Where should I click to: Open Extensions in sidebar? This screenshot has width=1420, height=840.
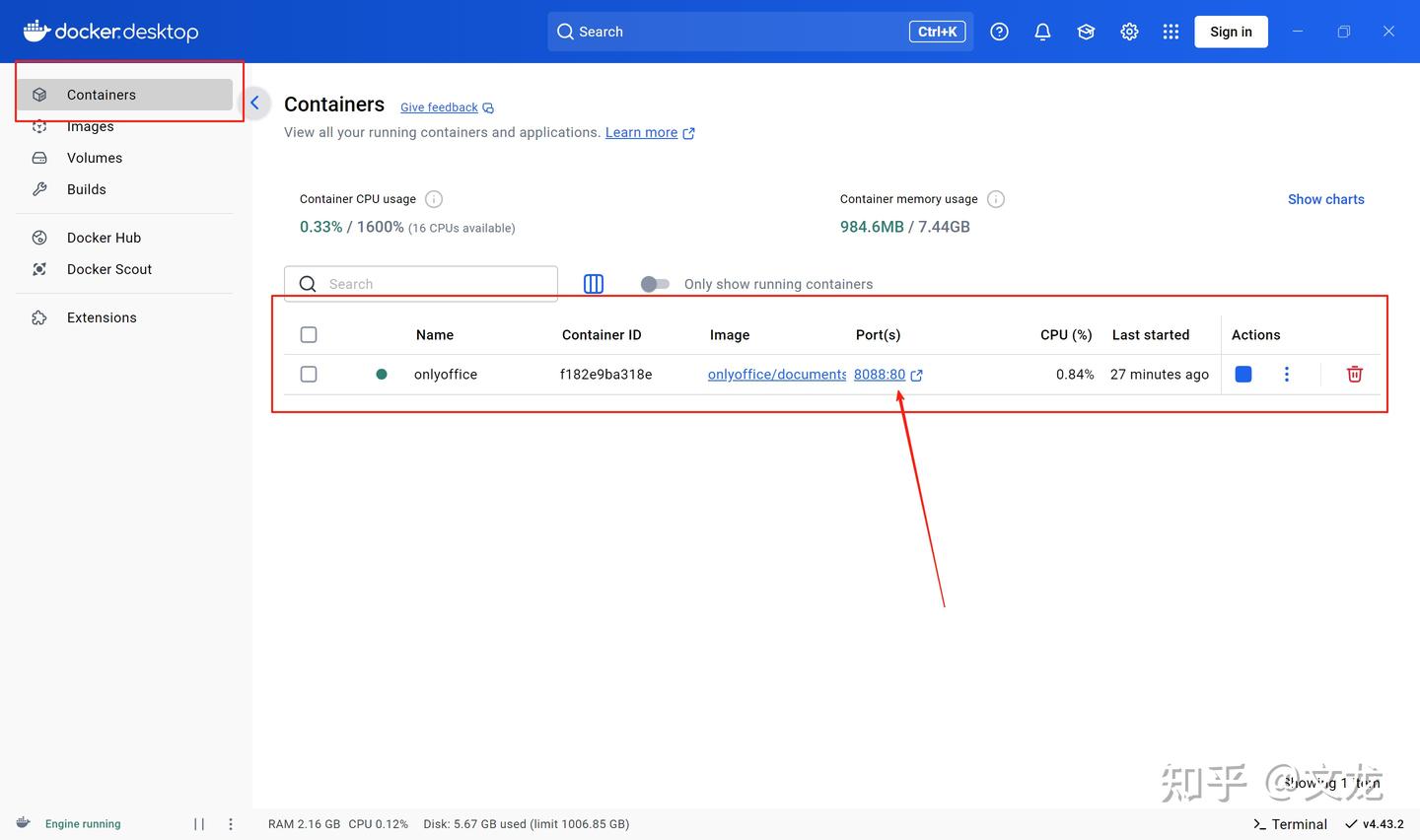click(125, 317)
